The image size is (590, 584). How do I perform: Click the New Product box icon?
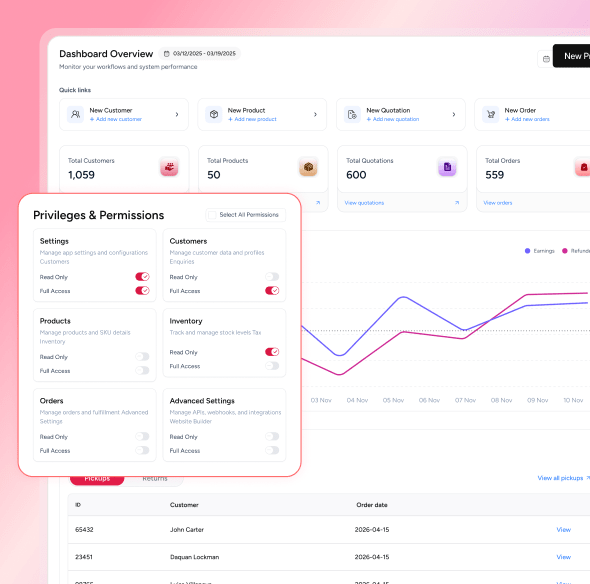[214, 114]
